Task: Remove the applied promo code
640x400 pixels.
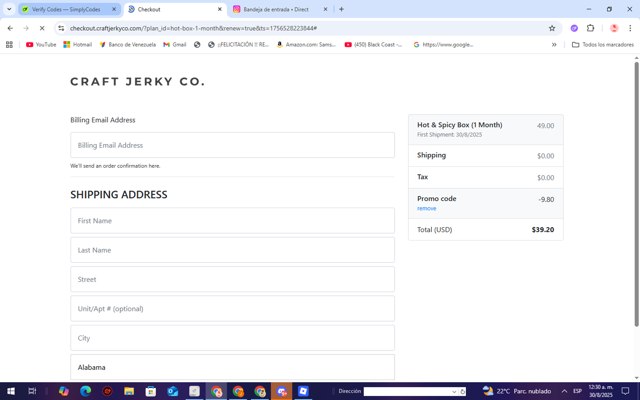Action: click(427, 208)
